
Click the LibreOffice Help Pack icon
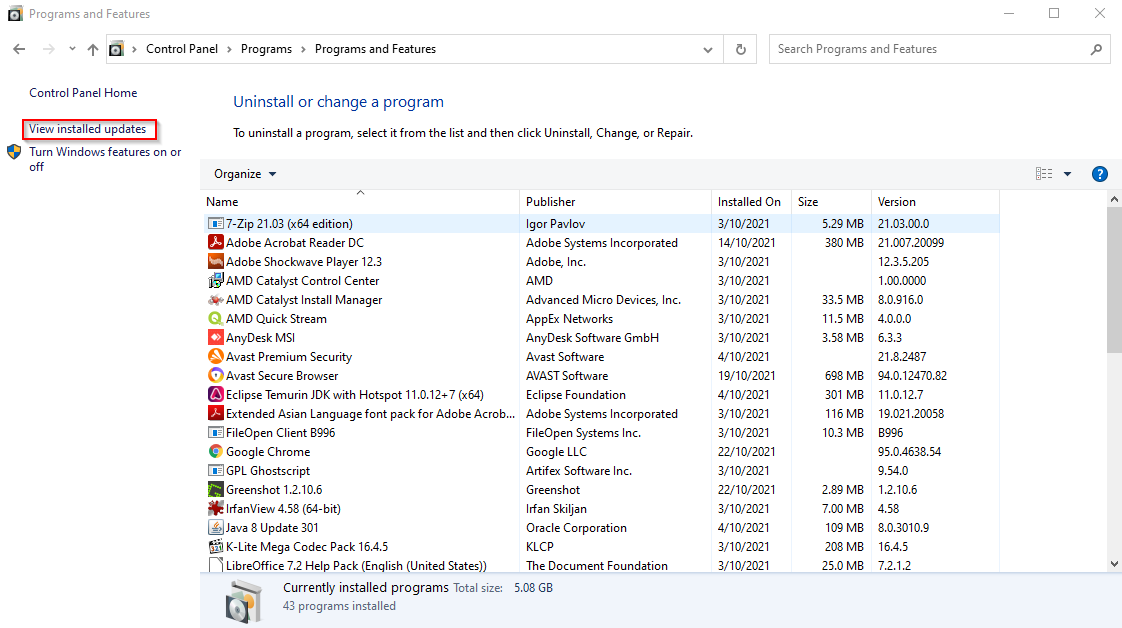[215, 565]
